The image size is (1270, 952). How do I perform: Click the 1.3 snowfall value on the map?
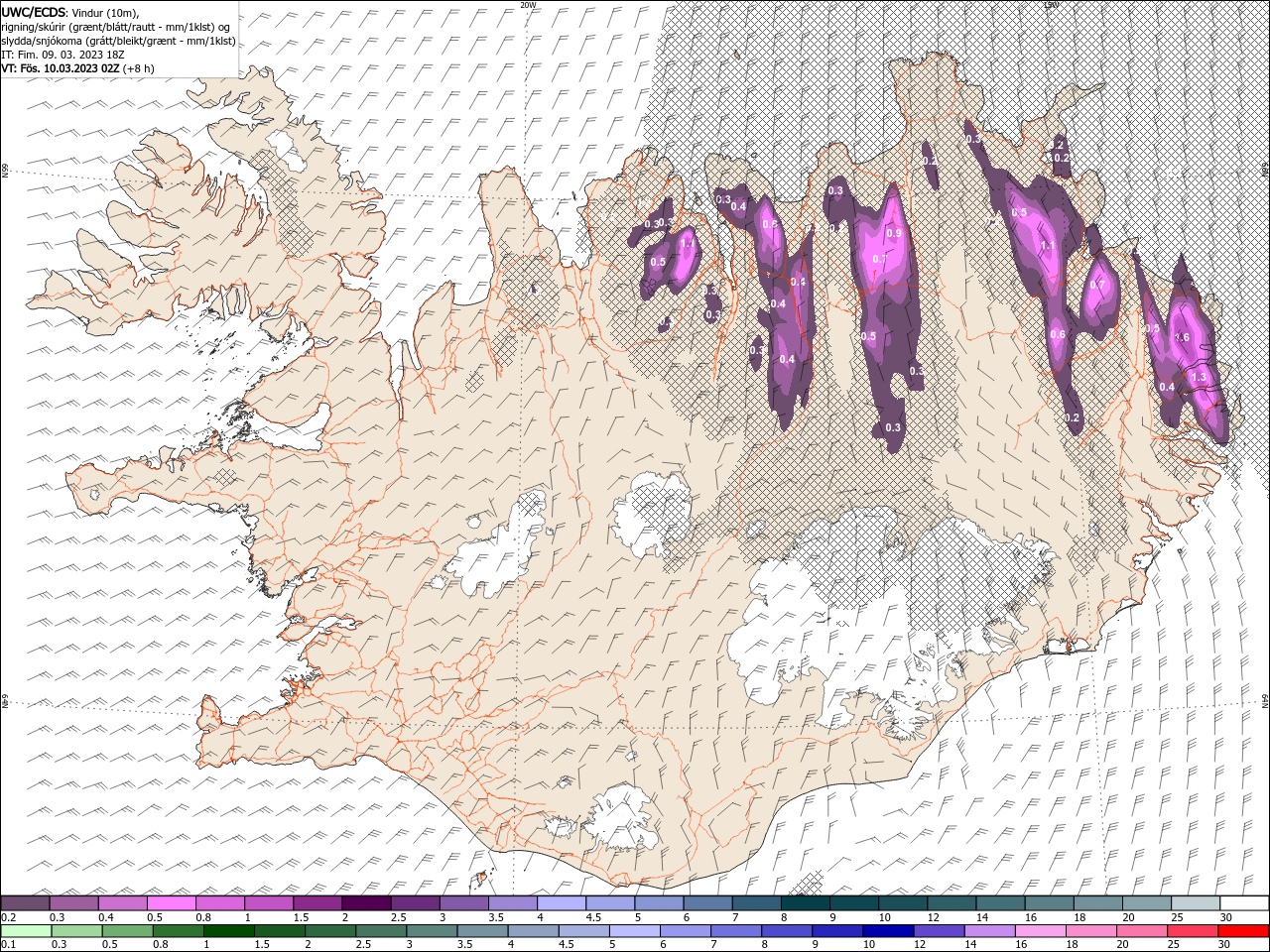[1198, 377]
